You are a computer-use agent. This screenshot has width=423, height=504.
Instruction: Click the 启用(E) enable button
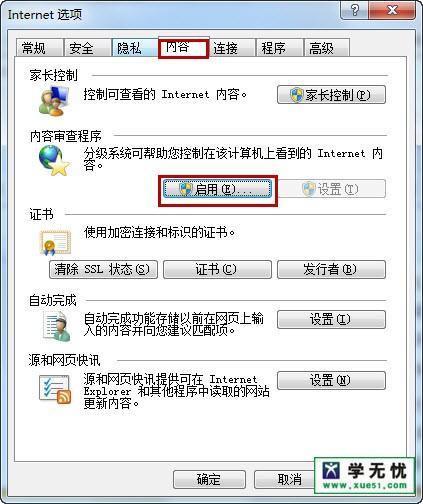[x=217, y=189]
